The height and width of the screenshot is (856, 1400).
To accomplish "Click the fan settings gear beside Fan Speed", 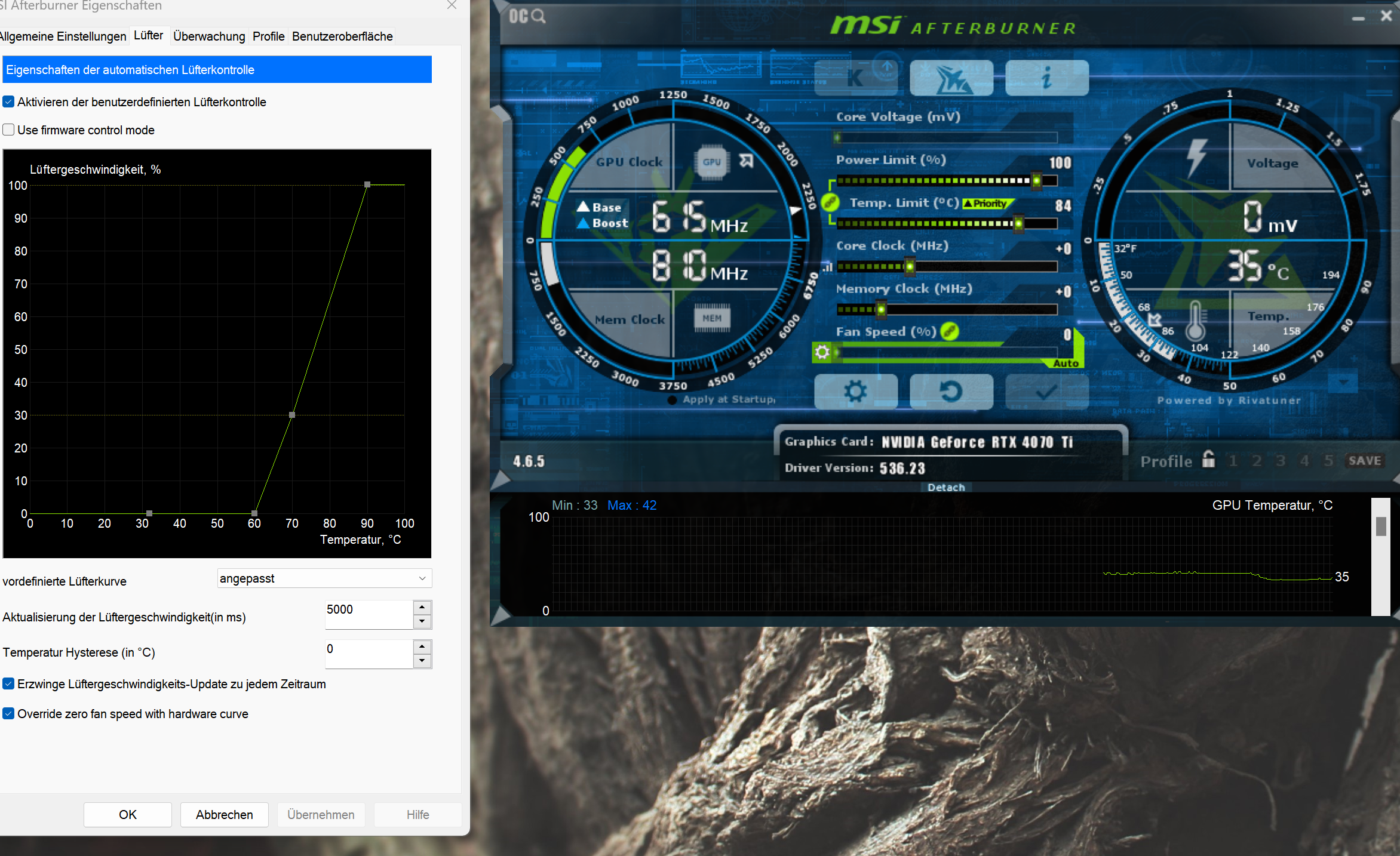I will (x=822, y=352).
